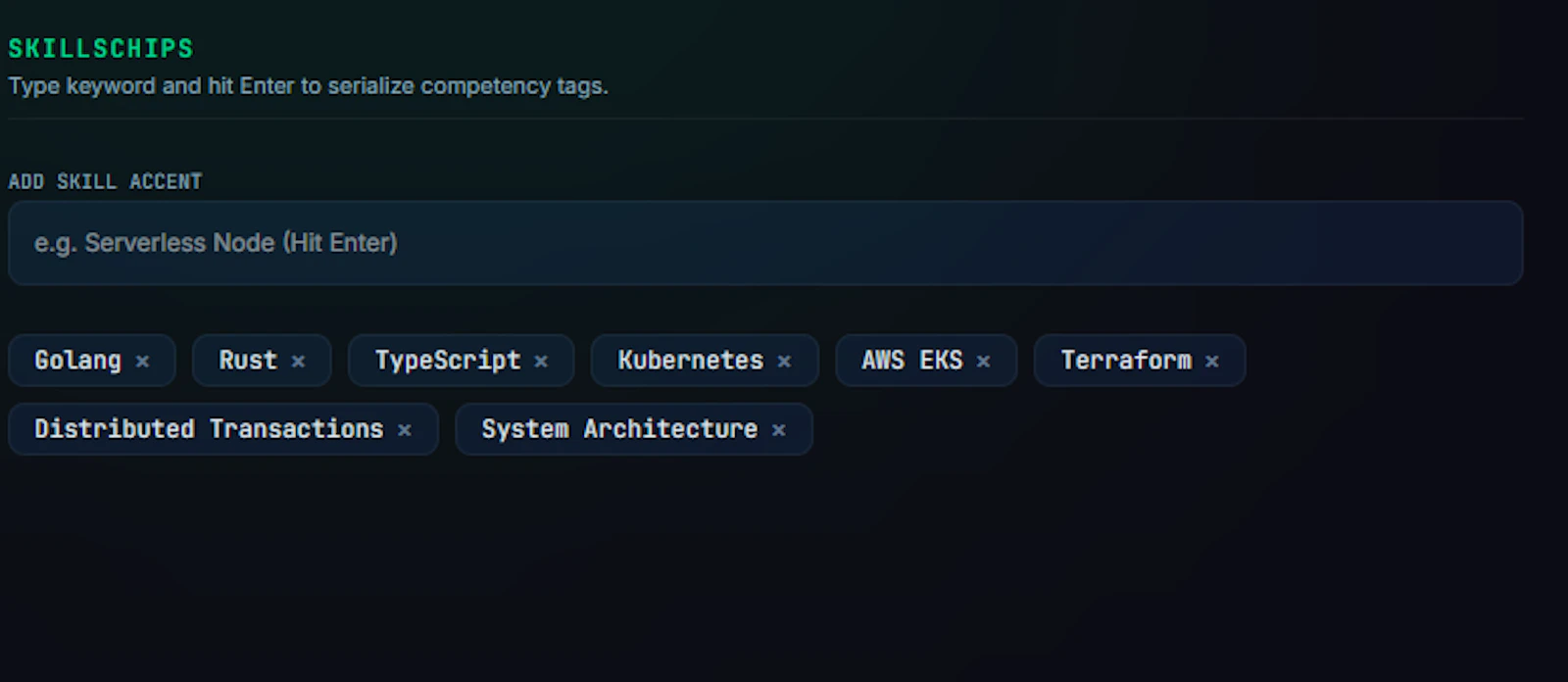Delete the TypeScript tag via its x
Image resolution: width=1568 pixels, height=682 pixels.
[x=541, y=362]
